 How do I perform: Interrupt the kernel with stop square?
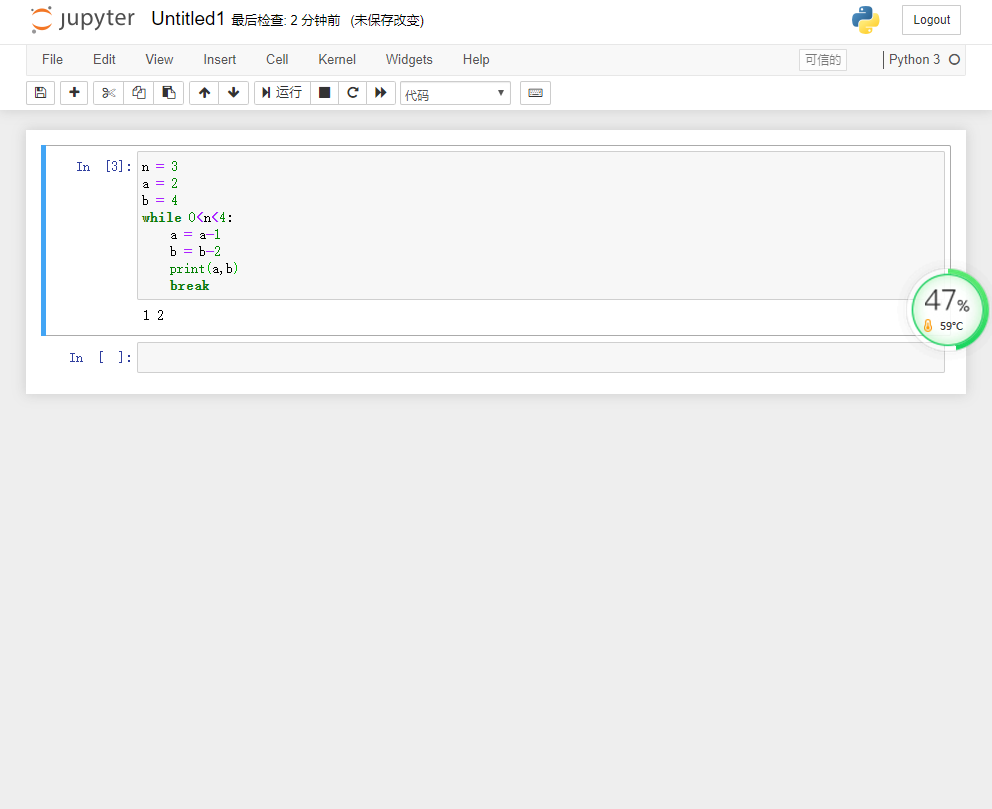point(325,93)
